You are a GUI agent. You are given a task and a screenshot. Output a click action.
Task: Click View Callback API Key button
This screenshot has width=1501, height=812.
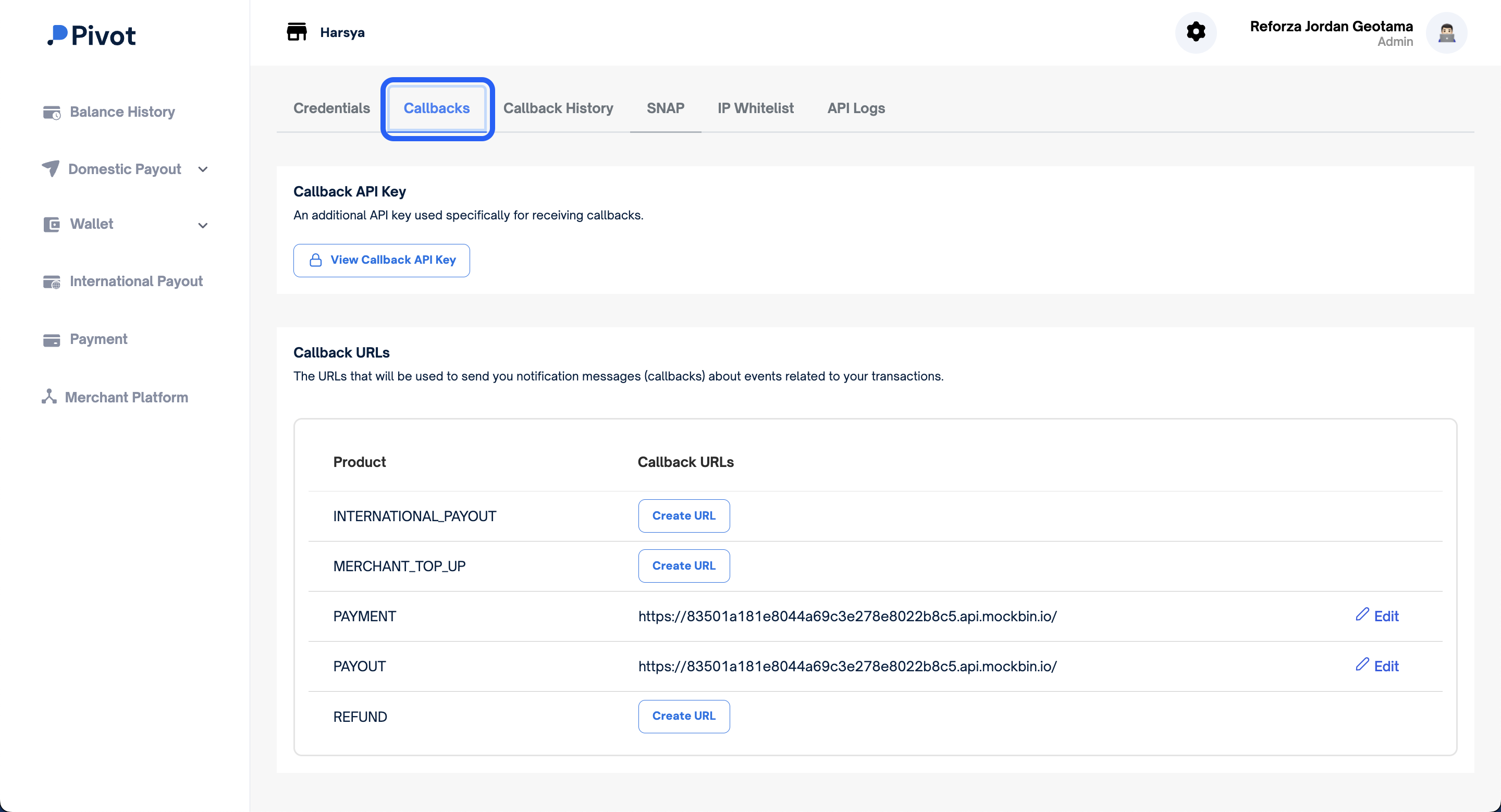(381, 261)
